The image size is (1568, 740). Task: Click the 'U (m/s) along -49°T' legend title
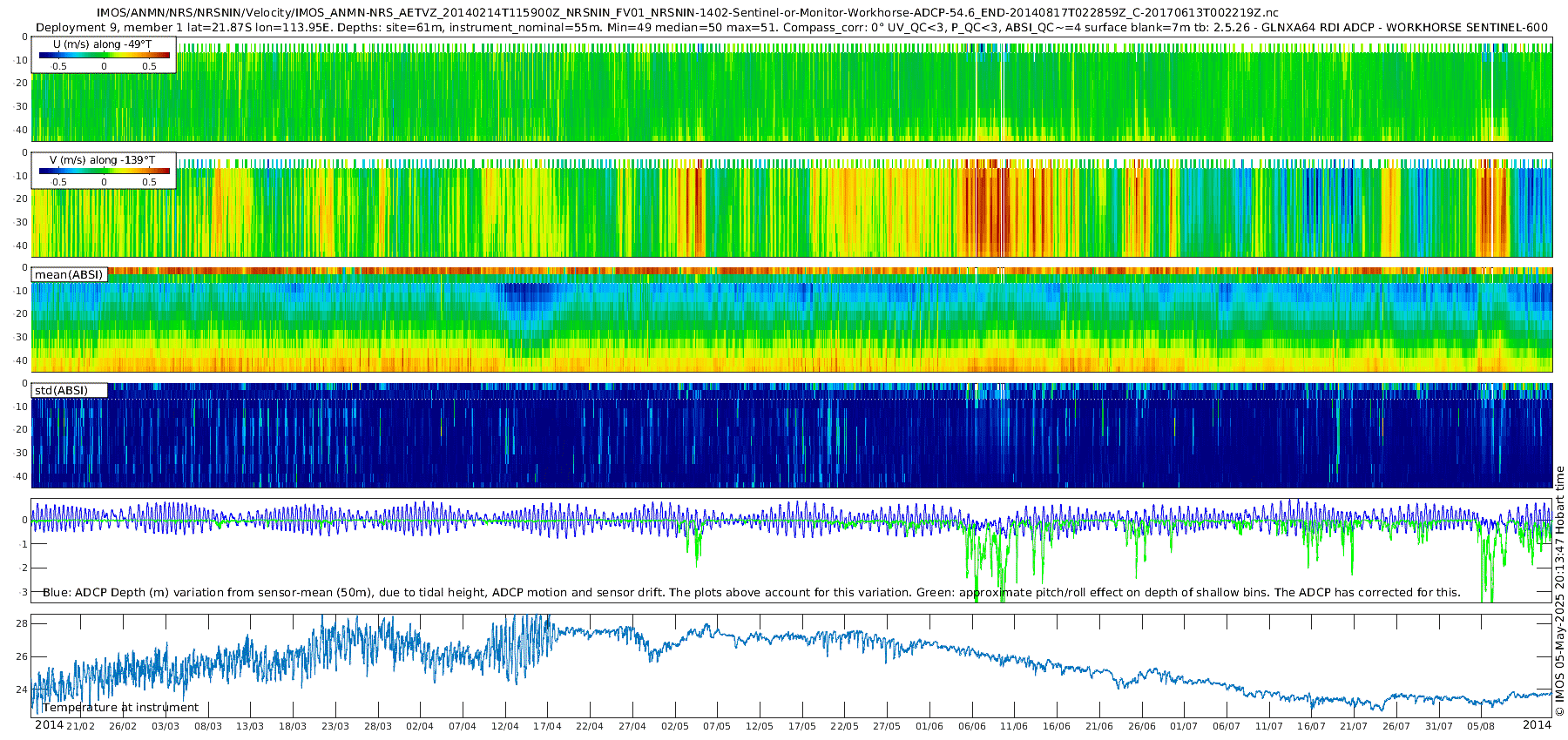(x=102, y=44)
